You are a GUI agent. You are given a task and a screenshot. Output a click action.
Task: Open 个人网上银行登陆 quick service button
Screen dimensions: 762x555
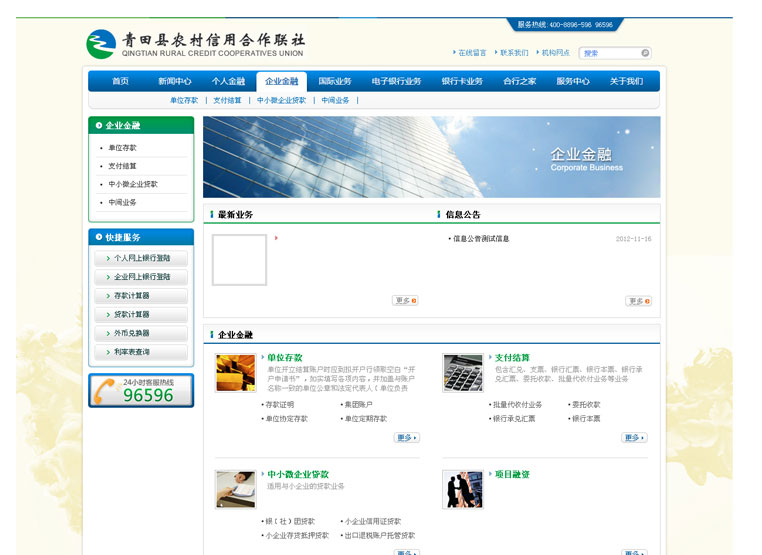point(141,258)
